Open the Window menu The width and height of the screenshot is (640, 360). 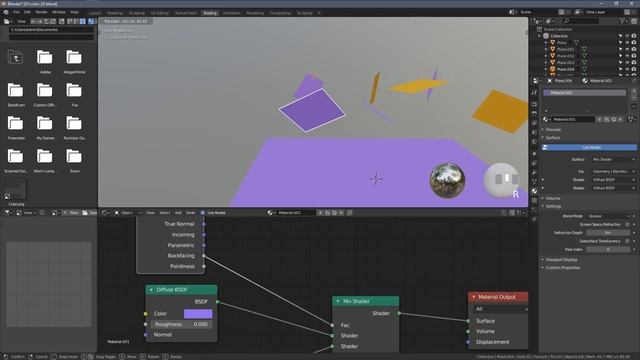tap(59, 12)
